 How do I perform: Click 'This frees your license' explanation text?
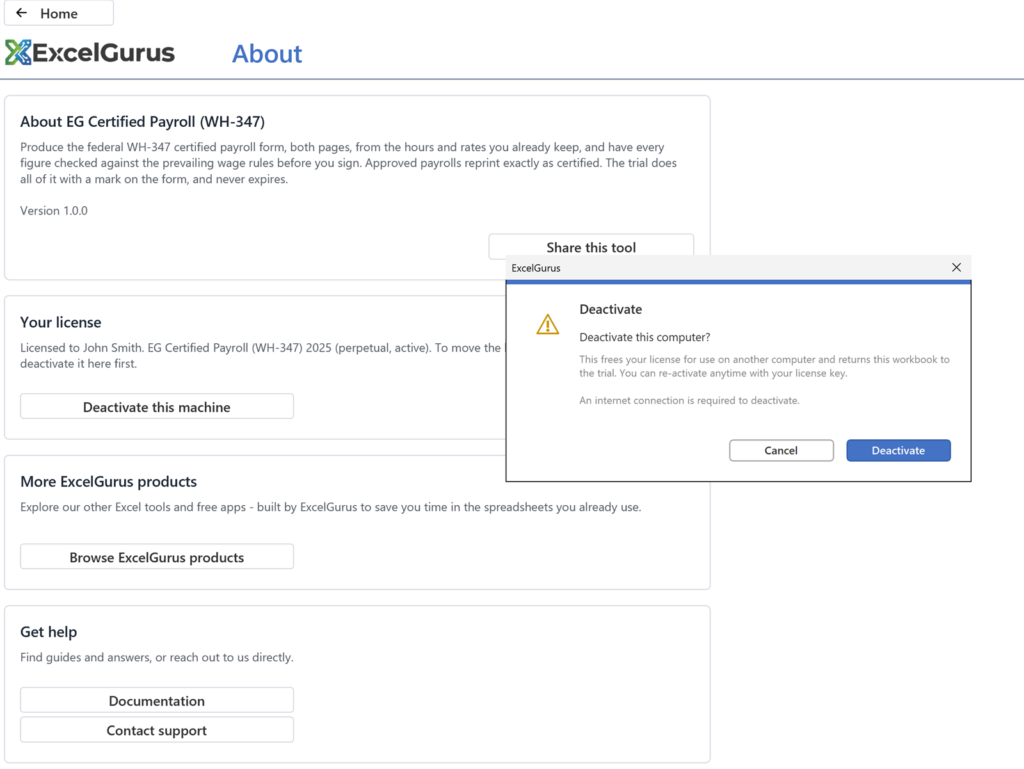pyautogui.click(x=764, y=366)
